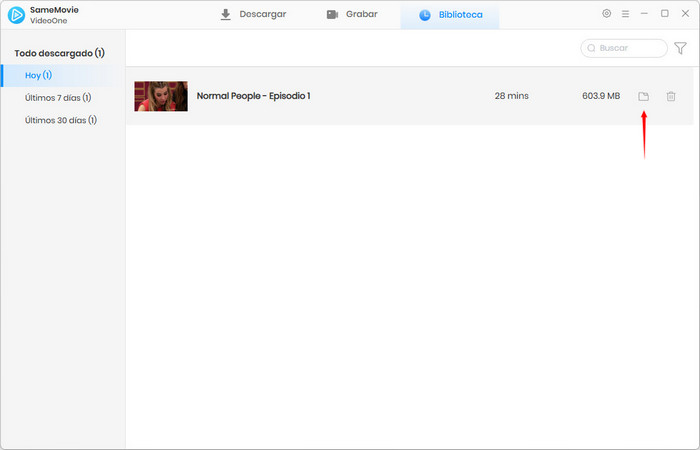Image resolution: width=700 pixels, height=450 pixels.
Task: Show Últimos 7 días downloads
Action: coord(58,98)
